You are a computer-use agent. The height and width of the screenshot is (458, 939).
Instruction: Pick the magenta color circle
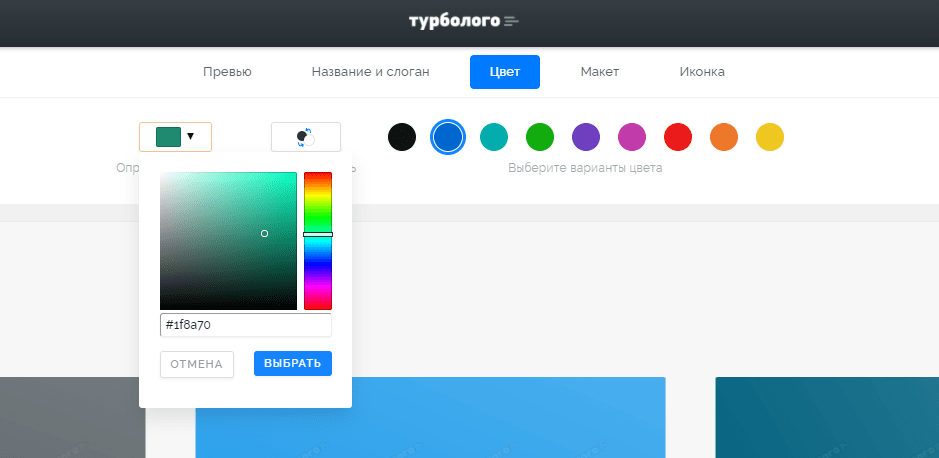click(632, 137)
